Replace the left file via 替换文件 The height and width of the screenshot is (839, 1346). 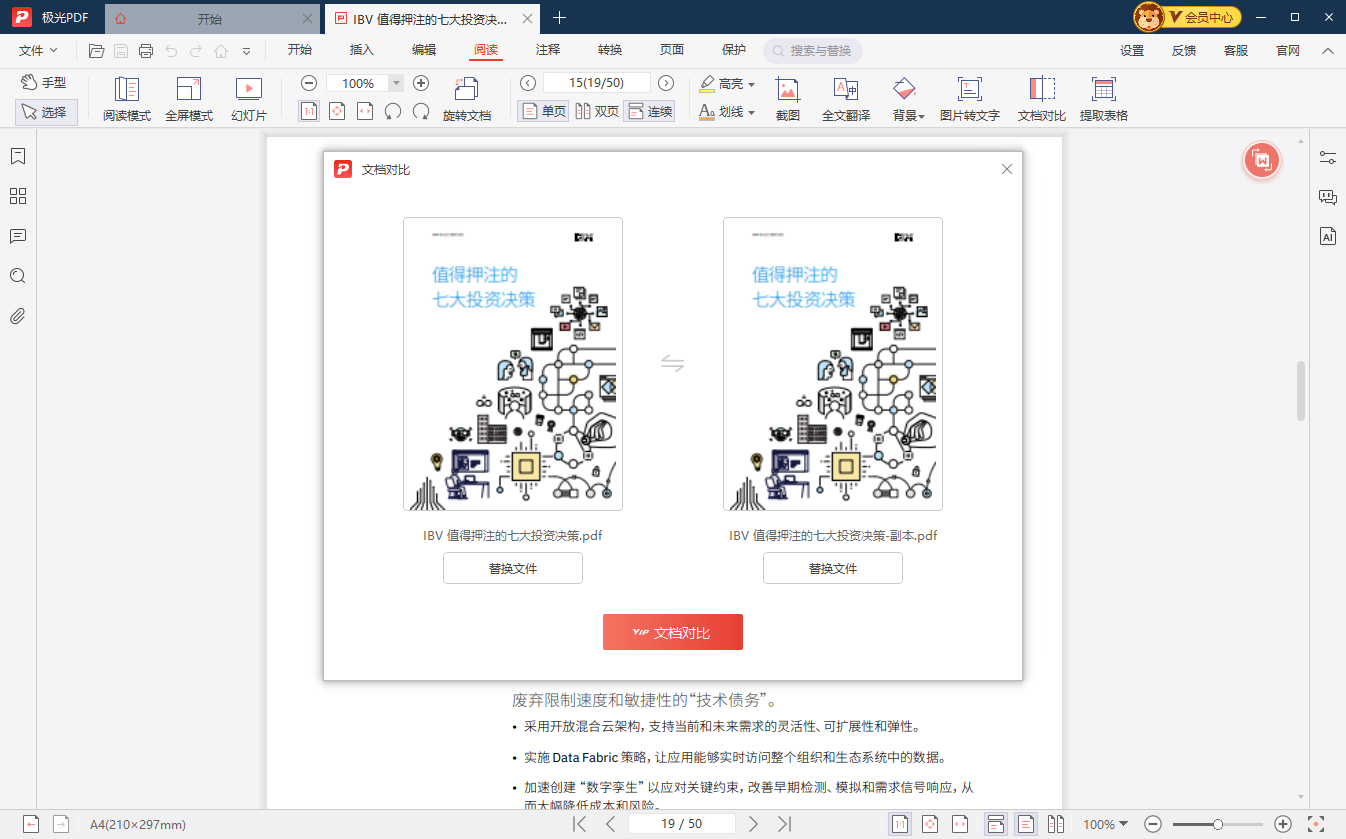tap(512, 567)
